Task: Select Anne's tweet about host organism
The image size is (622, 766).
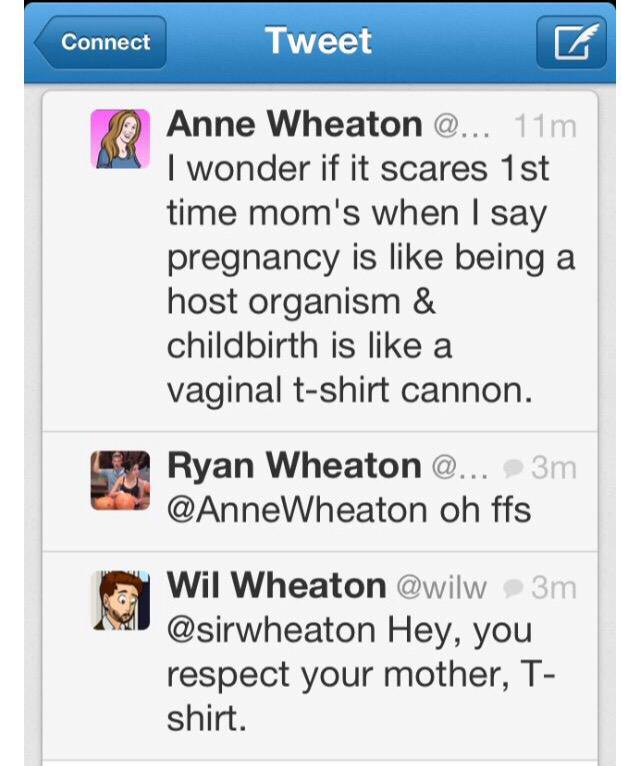Action: click(370, 279)
